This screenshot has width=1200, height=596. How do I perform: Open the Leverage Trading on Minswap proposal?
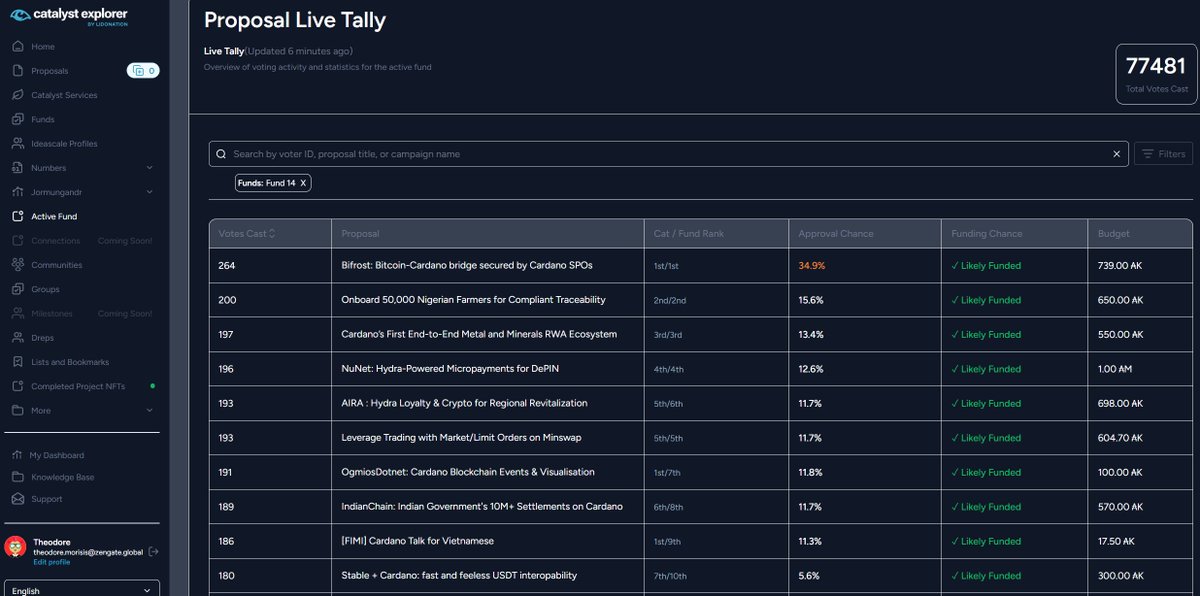(x=463, y=438)
